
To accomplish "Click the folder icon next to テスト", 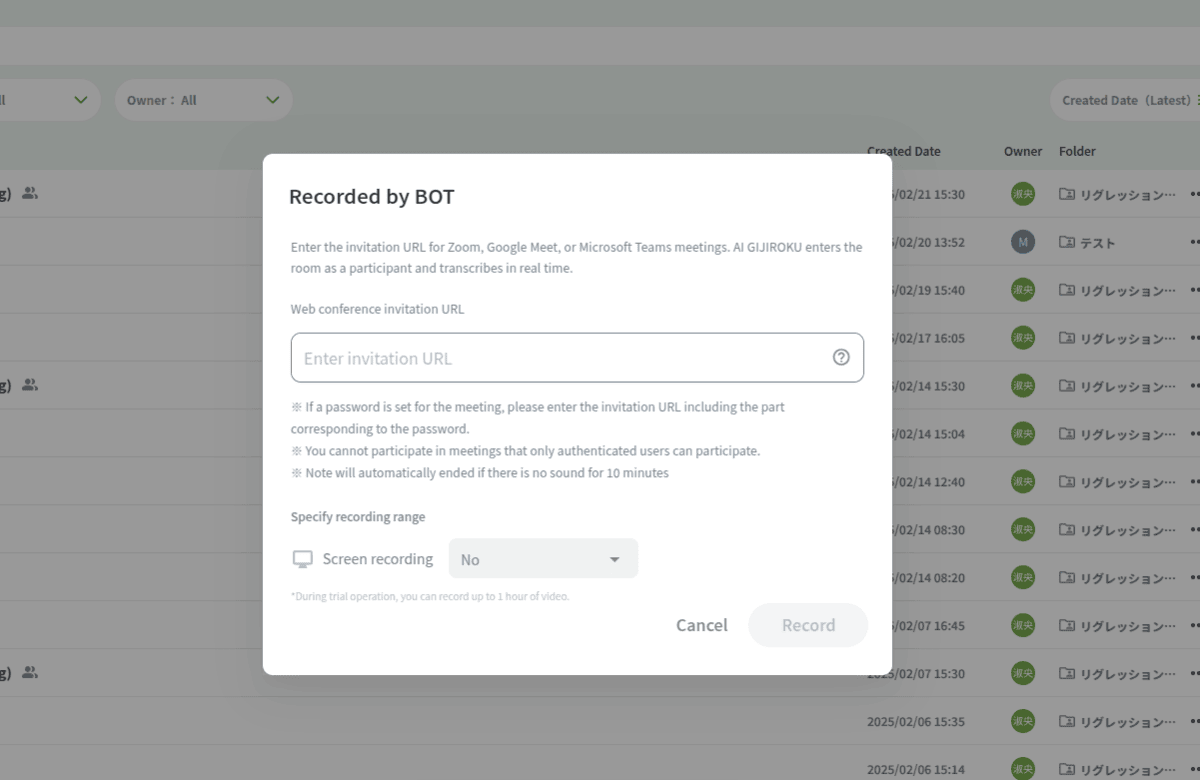I will click(x=1067, y=242).
